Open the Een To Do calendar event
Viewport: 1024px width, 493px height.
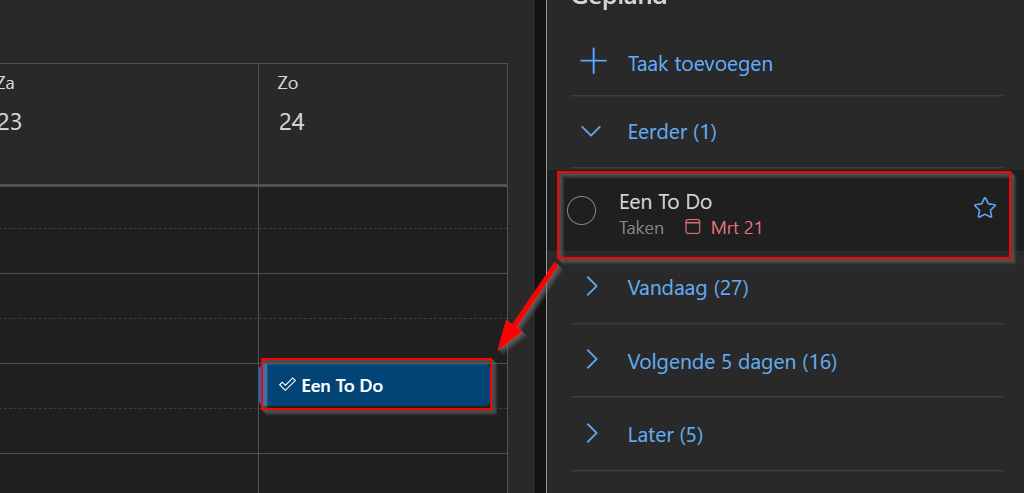(377, 385)
